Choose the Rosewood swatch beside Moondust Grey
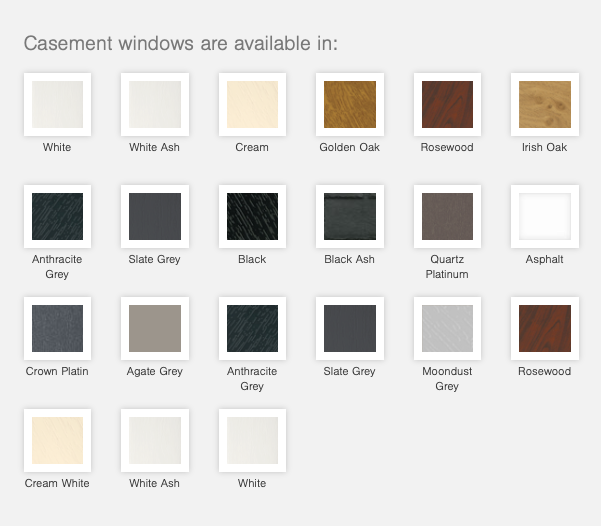The width and height of the screenshot is (601, 526). pos(545,328)
